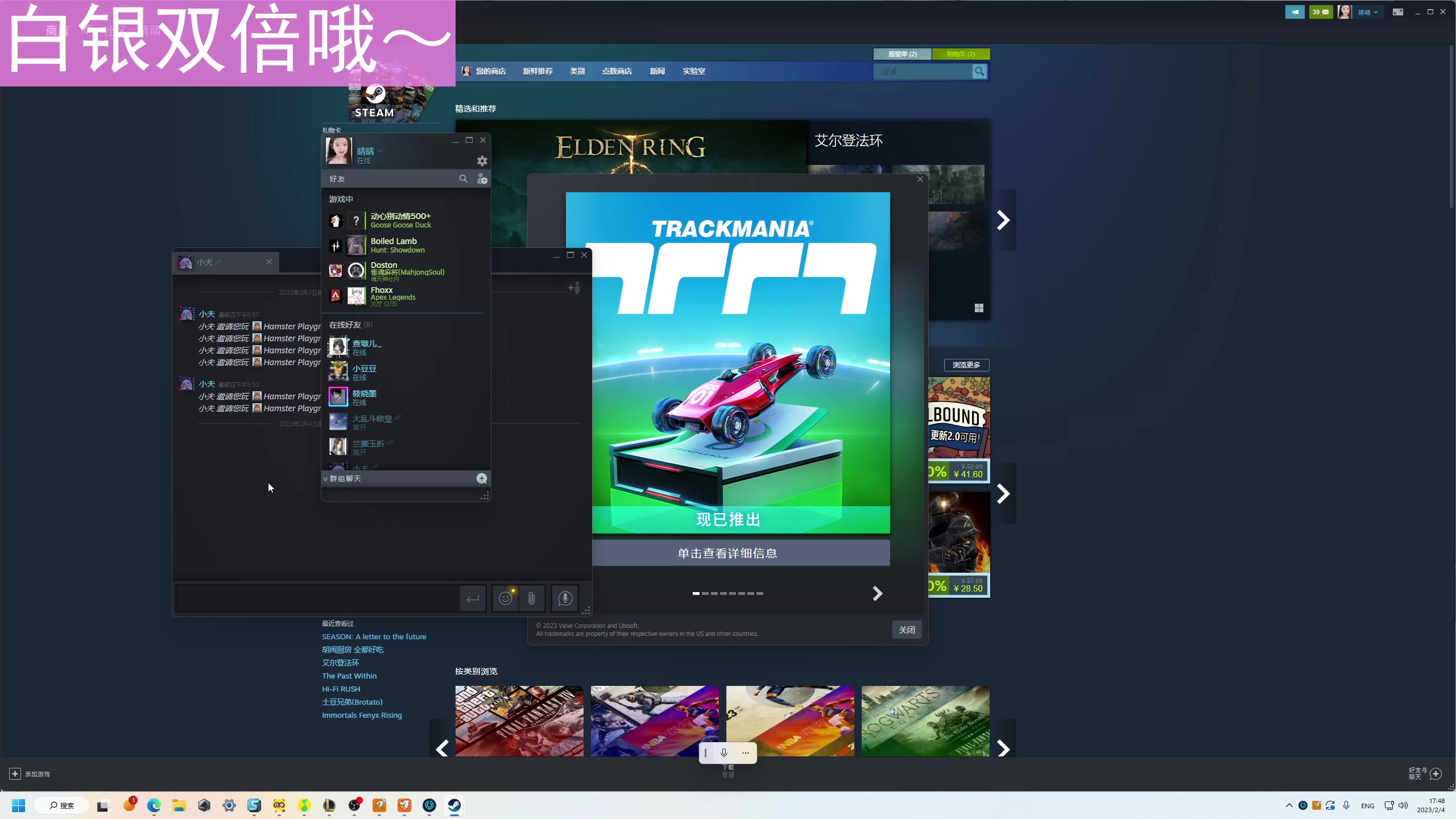Open the 新鲜推荐 menu
Screen dimensions: 1456x819
click(x=537, y=71)
